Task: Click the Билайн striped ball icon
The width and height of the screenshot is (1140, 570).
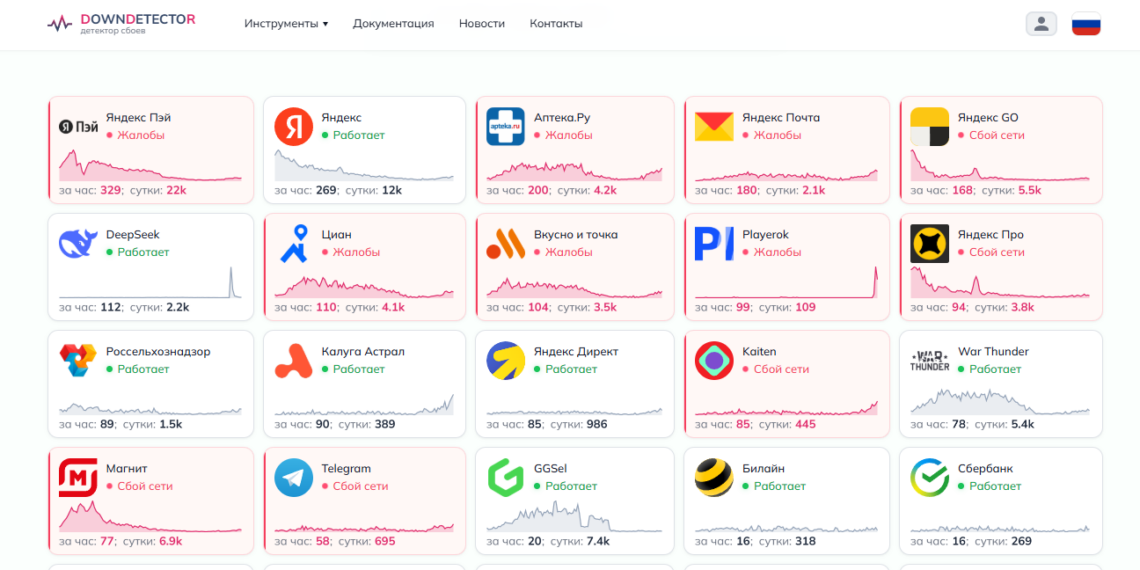Action: (x=714, y=478)
